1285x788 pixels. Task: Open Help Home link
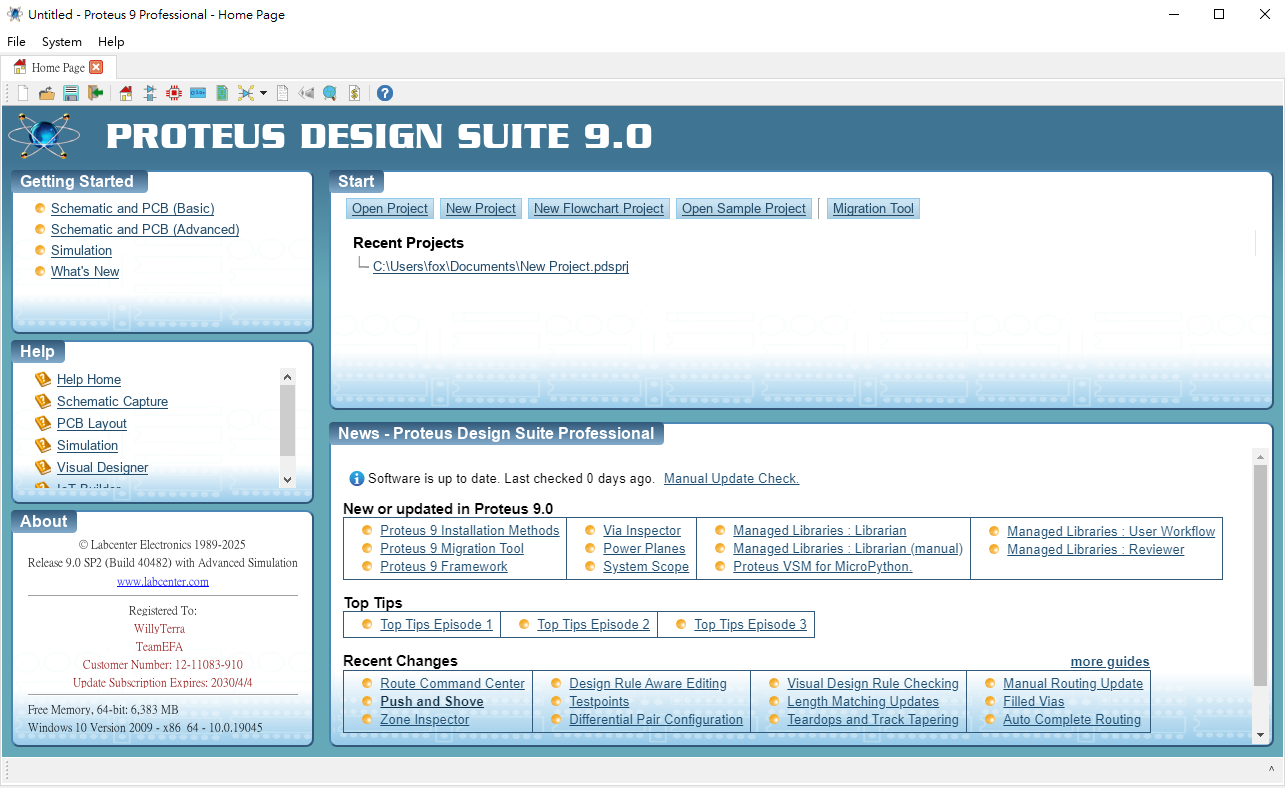[x=89, y=379]
